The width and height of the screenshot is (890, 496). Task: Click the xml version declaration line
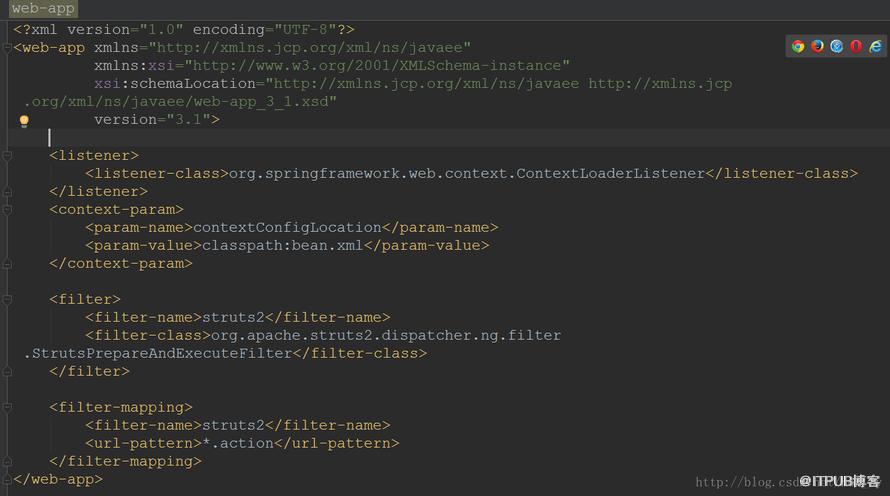click(184, 30)
